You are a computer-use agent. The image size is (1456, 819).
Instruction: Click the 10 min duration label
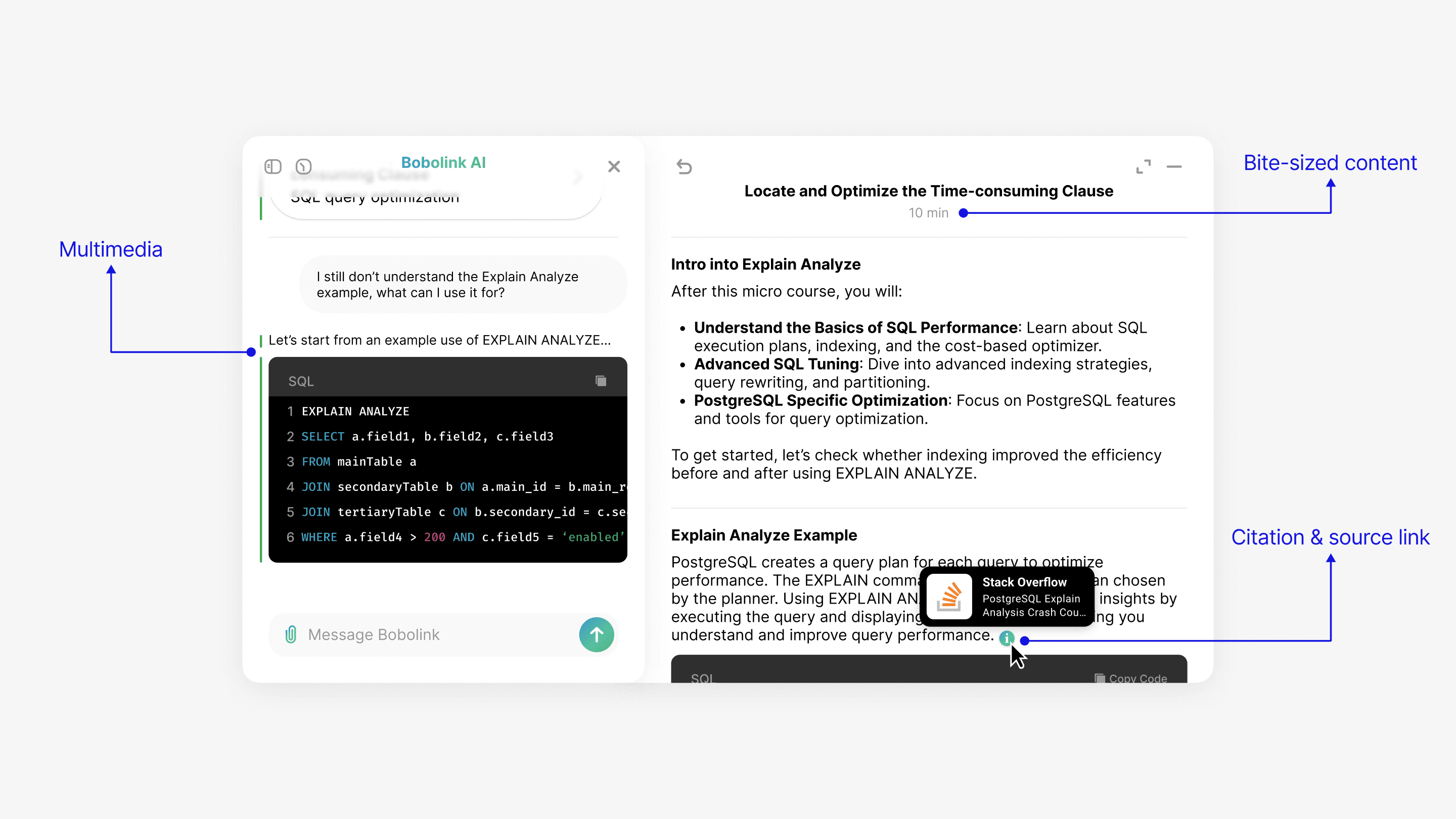(x=928, y=213)
